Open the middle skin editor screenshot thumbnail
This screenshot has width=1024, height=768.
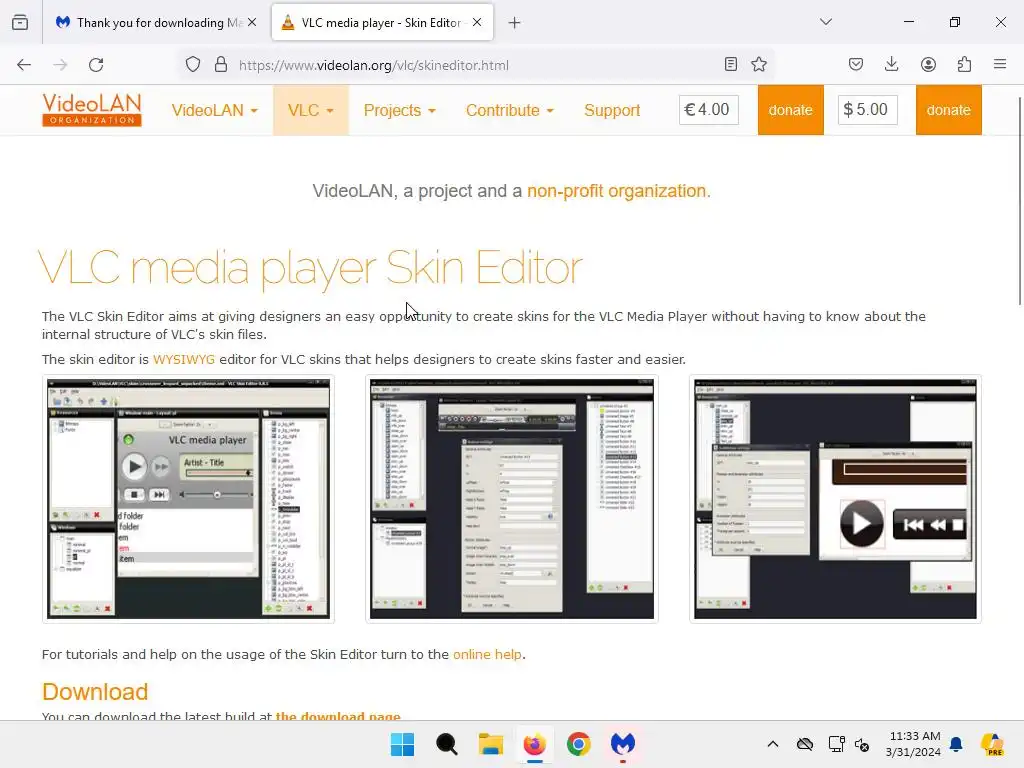[511, 499]
